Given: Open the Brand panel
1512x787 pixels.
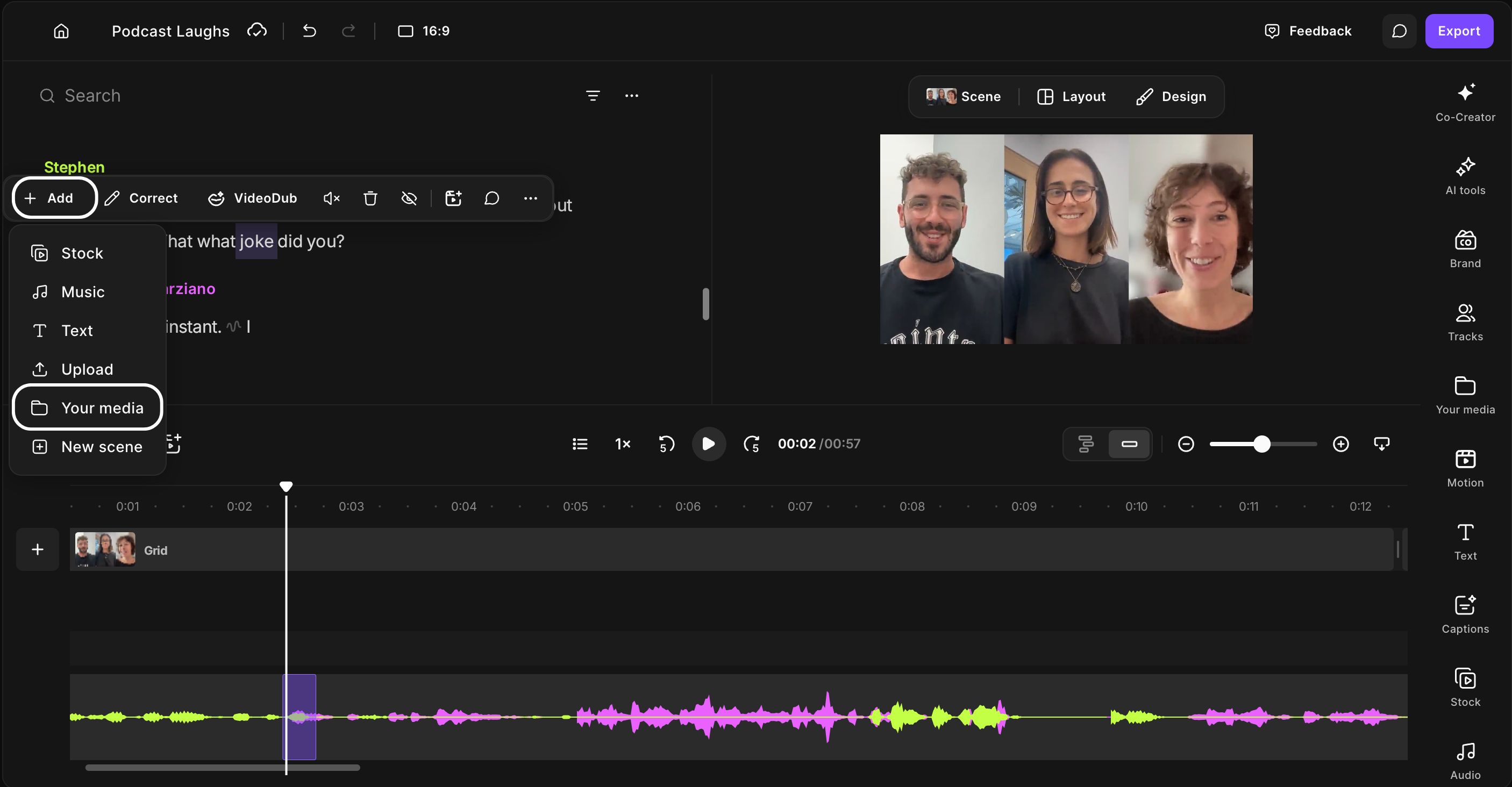Looking at the screenshot, I should pos(1465,249).
